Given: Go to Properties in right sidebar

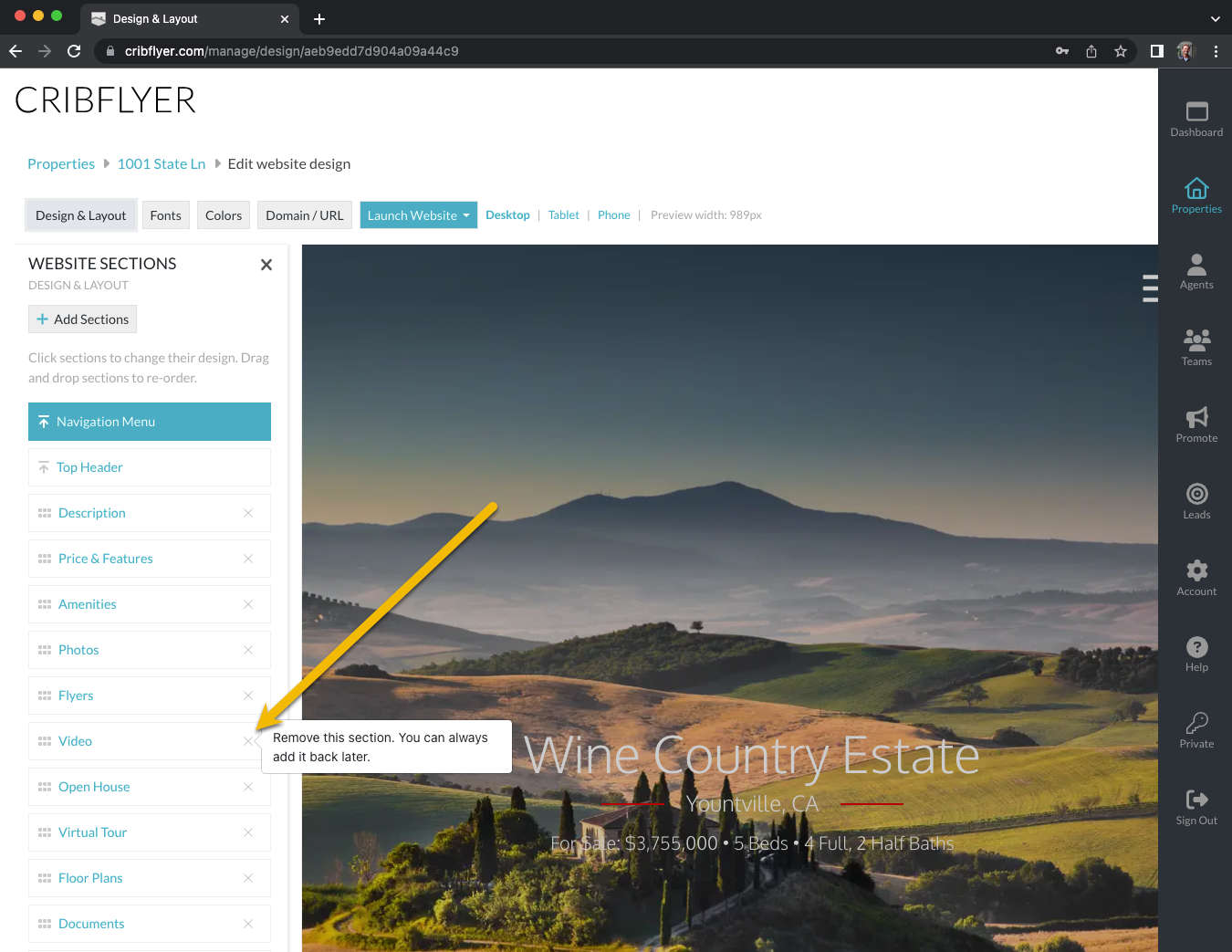Looking at the screenshot, I should coord(1196,196).
